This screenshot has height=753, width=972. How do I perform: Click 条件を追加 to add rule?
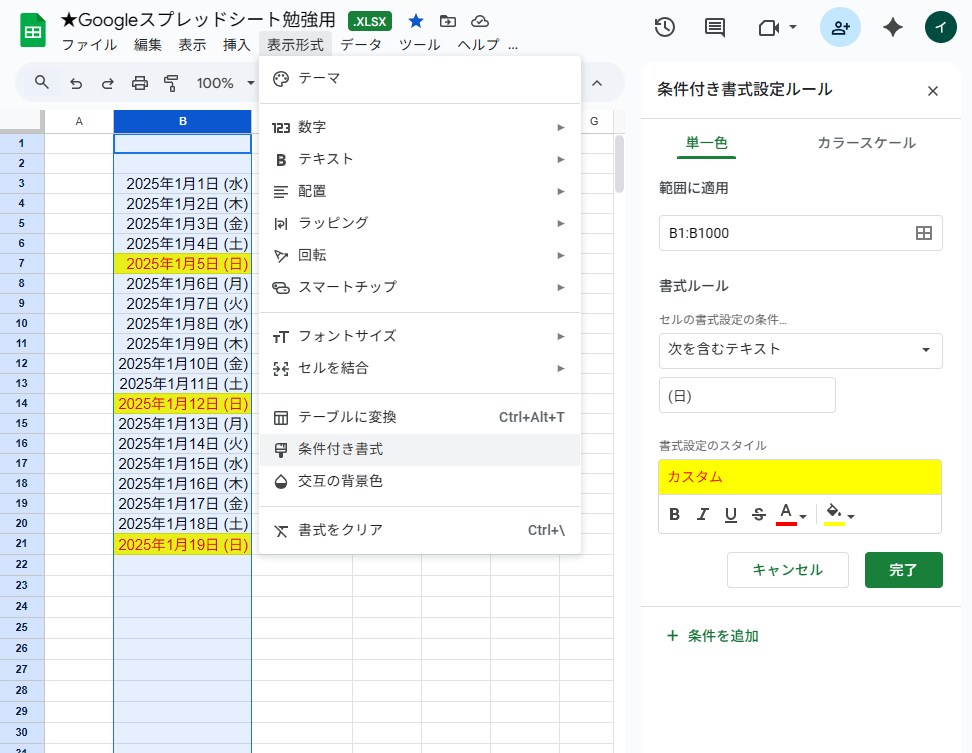[x=713, y=636]
